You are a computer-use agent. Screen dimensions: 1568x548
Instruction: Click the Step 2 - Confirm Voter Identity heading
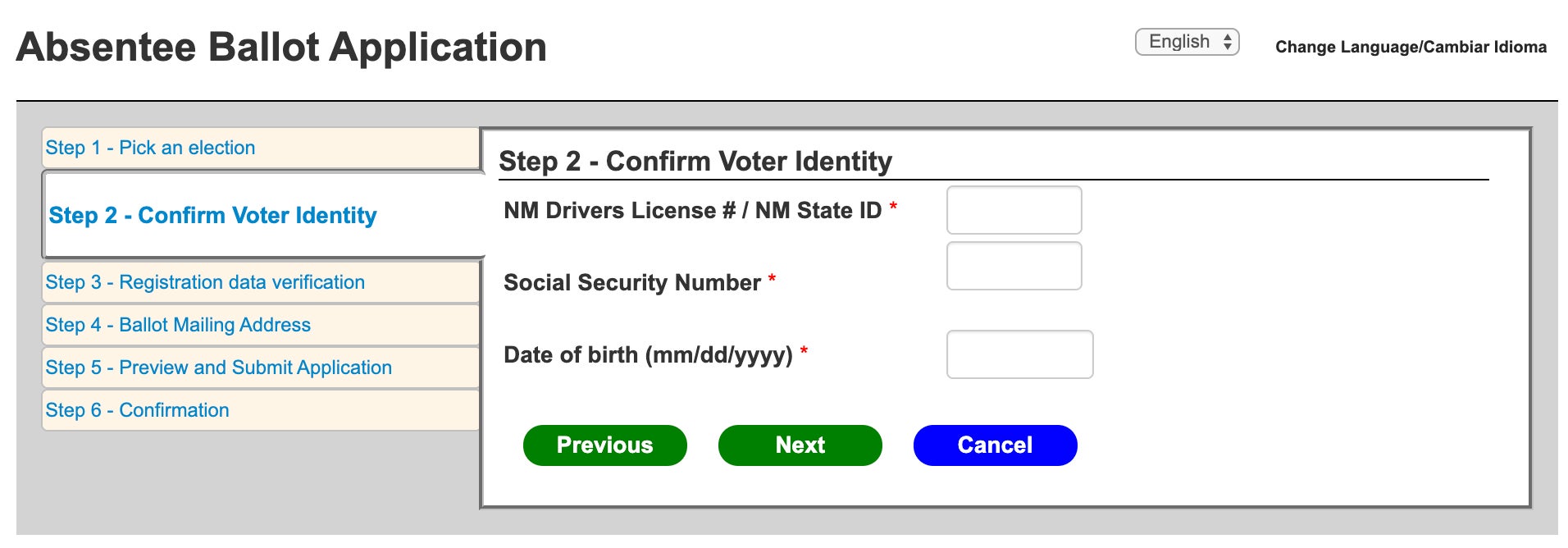[695, 161]
